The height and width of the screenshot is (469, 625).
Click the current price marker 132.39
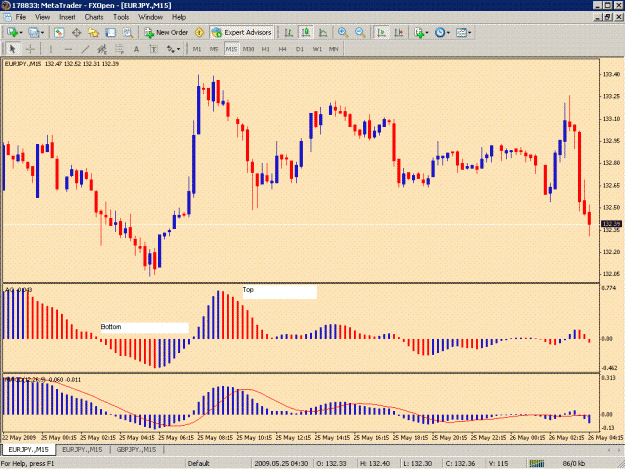(612, 224)
